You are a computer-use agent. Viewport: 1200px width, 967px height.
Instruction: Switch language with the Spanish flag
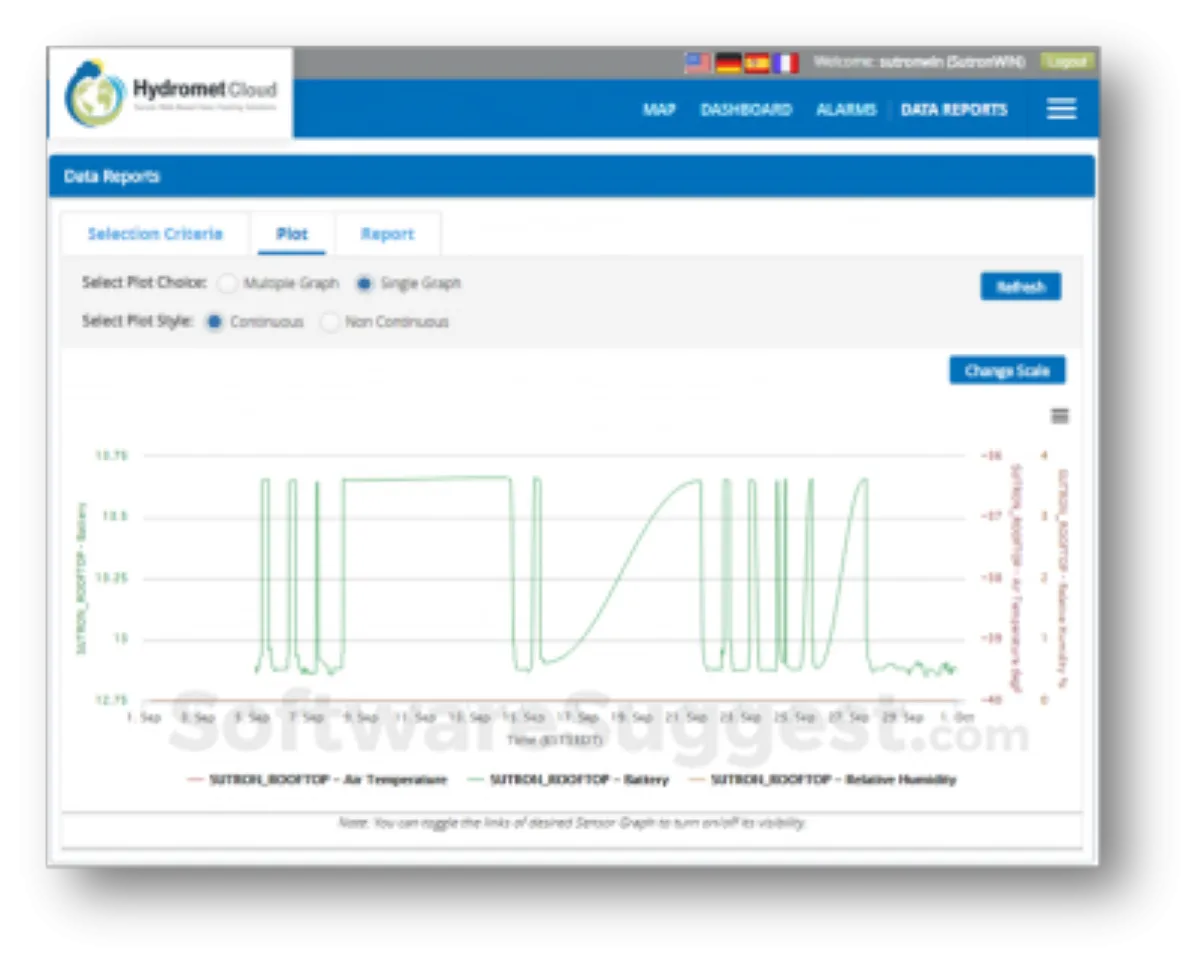coord(757,63)
